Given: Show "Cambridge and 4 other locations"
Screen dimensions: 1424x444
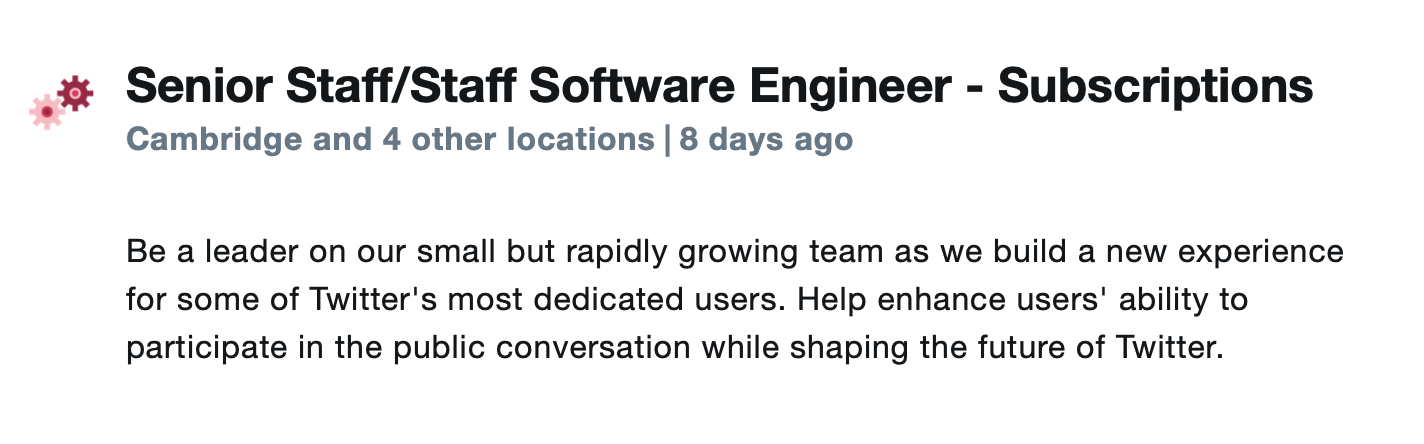Looking at the screenshot, I should coord(390,139).
